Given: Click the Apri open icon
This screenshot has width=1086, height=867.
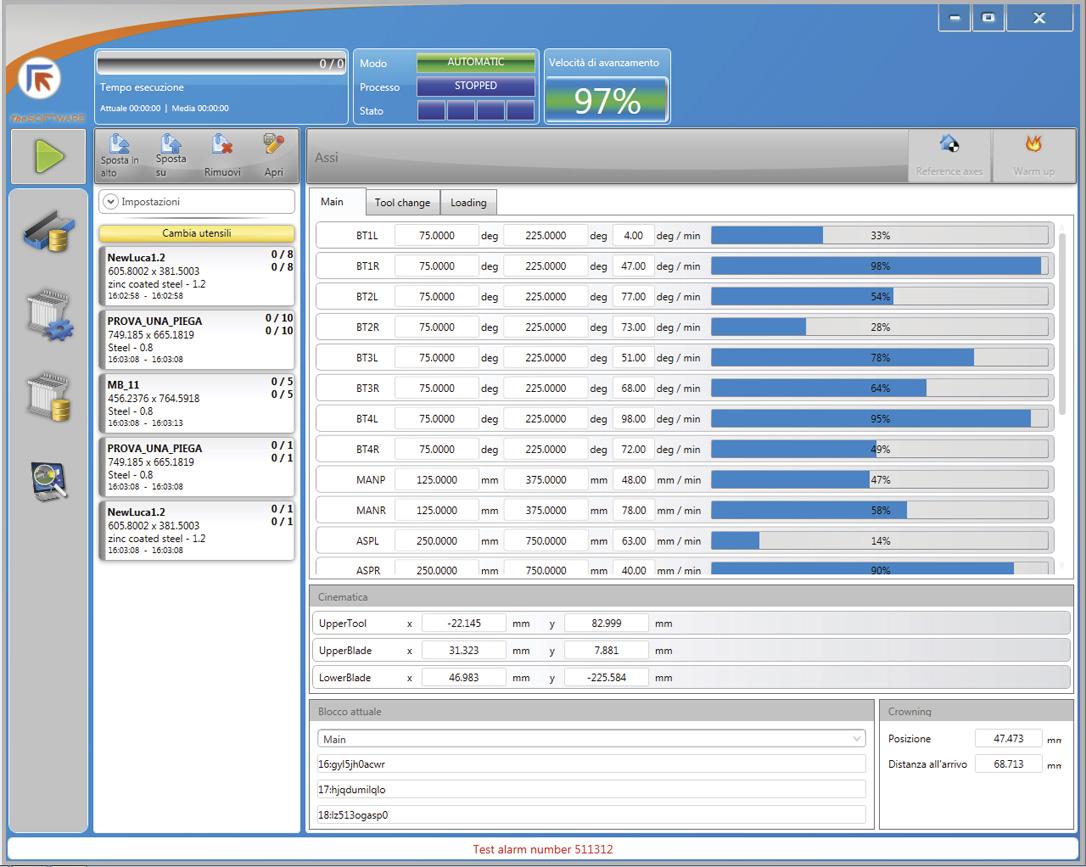Looking at the screenshot, I should pos(273,145).
